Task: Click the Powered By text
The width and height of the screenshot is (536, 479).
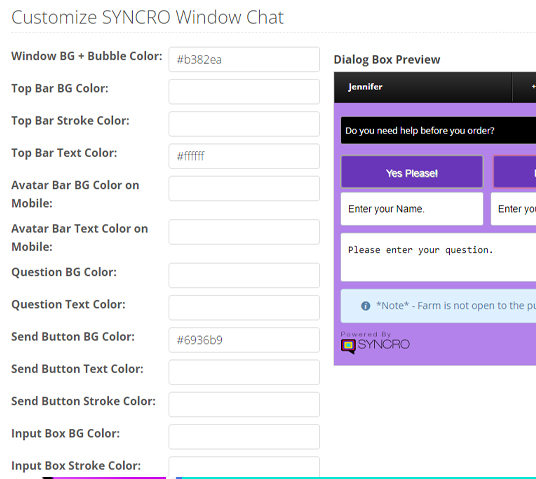Action: (366, 334)
